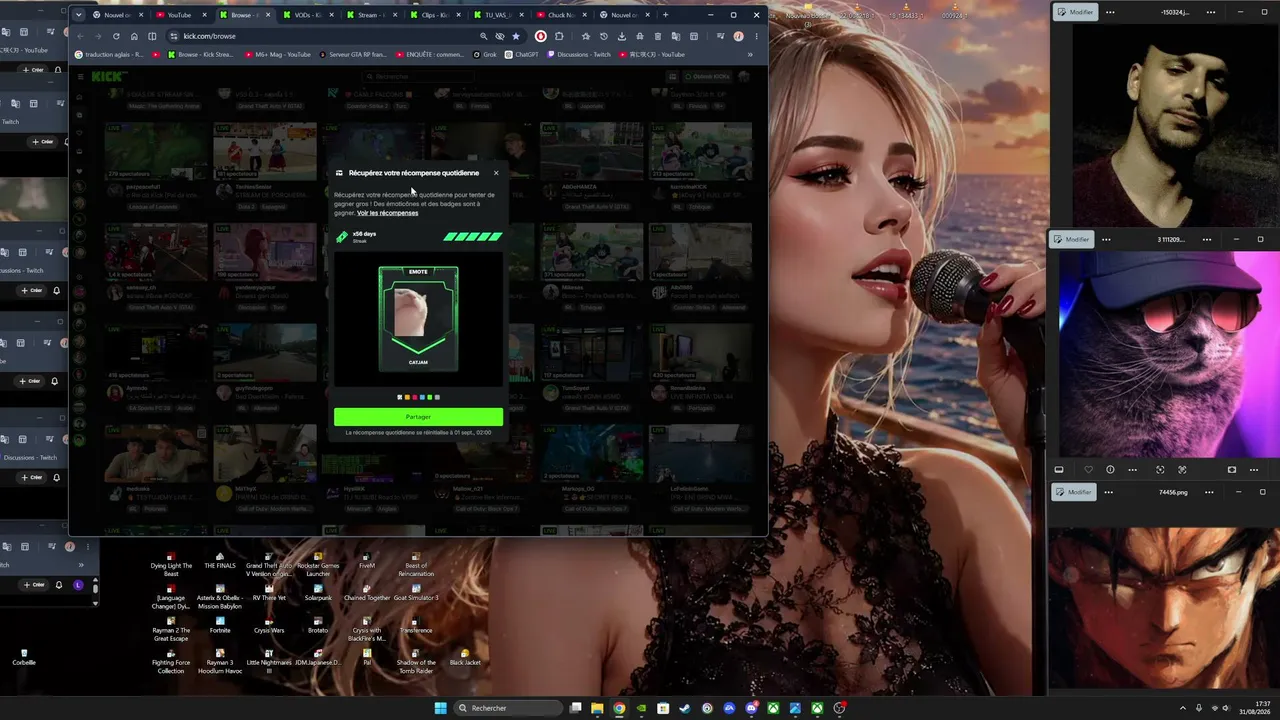Click the Opera-style red extension icon
Screen dimensions: 1280x720
point(541,36)
